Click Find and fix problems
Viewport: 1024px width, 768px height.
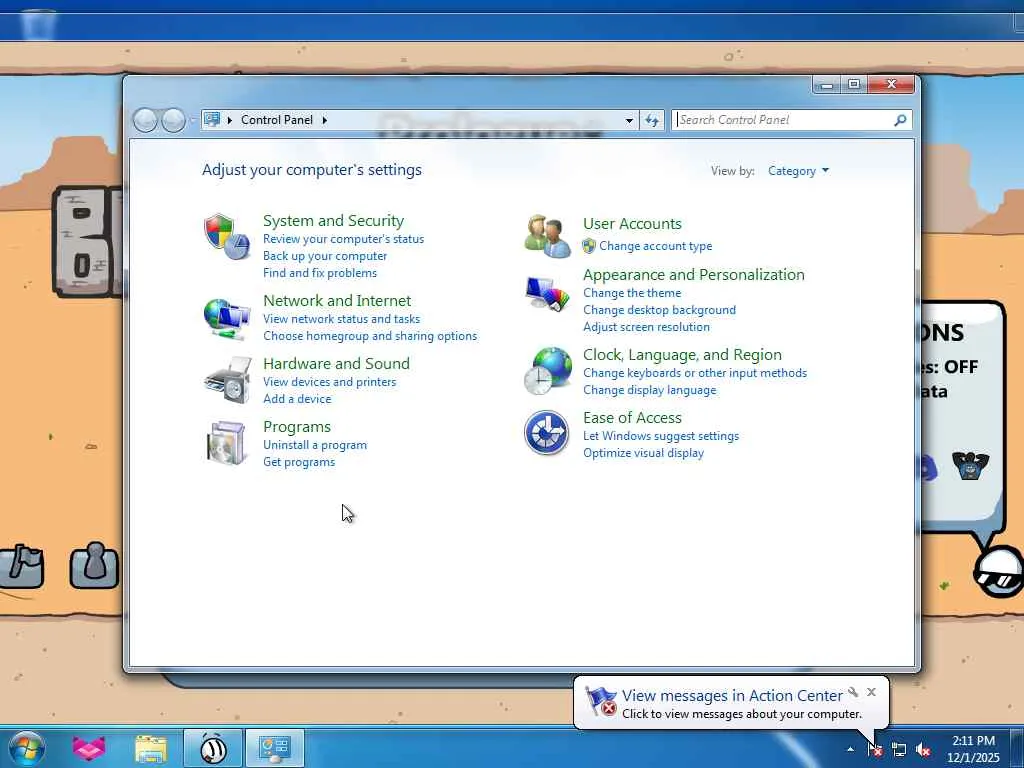pyautogui.click(x=320, y=273)
